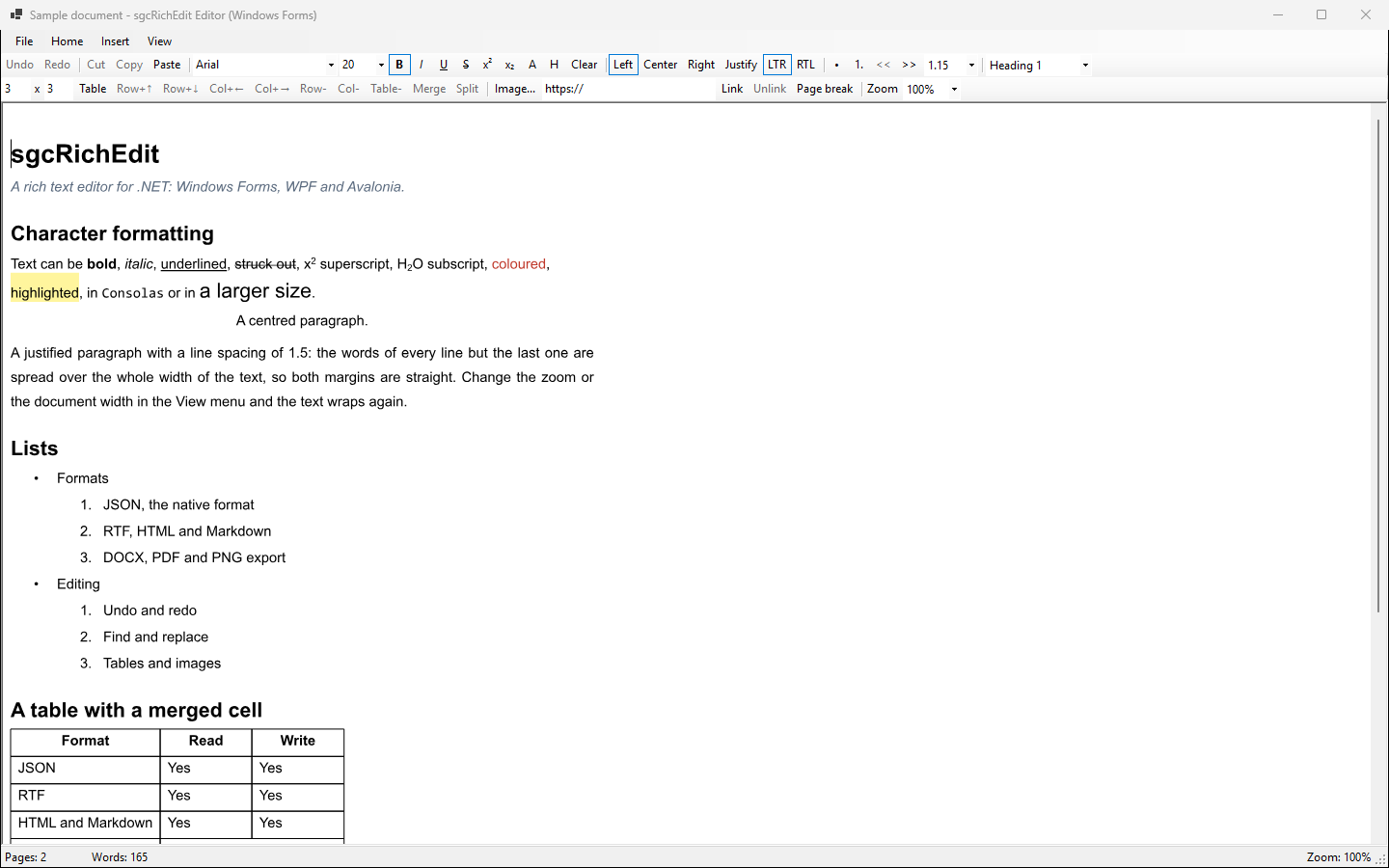Center-align the paragraph
This screenshot has width=1389, height=868.
[x=661, y=65]
